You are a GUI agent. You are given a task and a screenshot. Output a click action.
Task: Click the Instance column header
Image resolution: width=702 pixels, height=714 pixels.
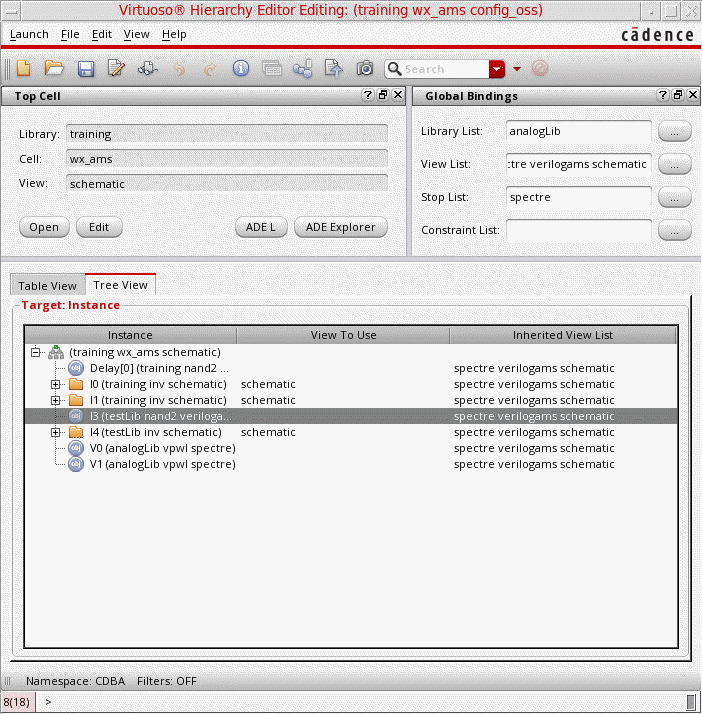coord(130,335)
